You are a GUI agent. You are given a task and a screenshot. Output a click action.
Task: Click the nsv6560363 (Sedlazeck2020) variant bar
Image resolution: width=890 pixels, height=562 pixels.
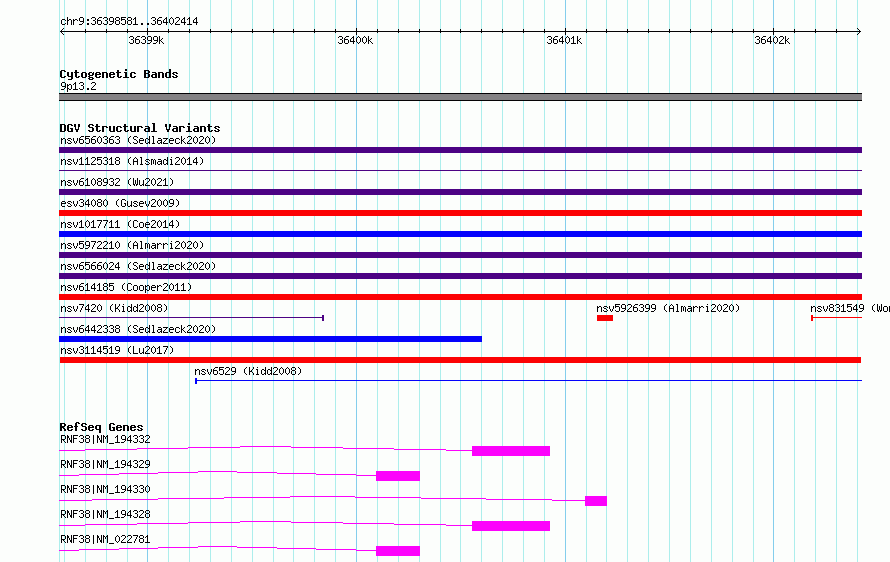(460, 150)
